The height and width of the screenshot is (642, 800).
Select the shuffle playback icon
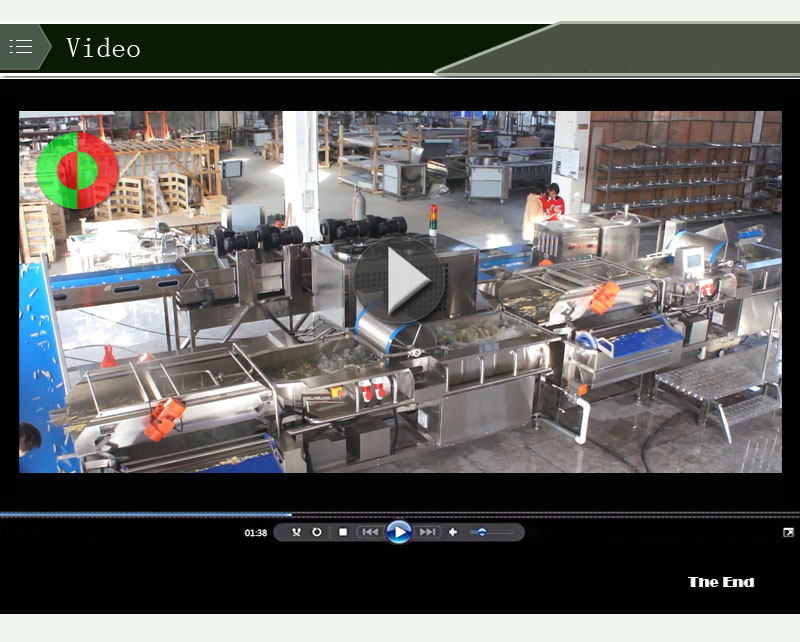coord(295,532)
